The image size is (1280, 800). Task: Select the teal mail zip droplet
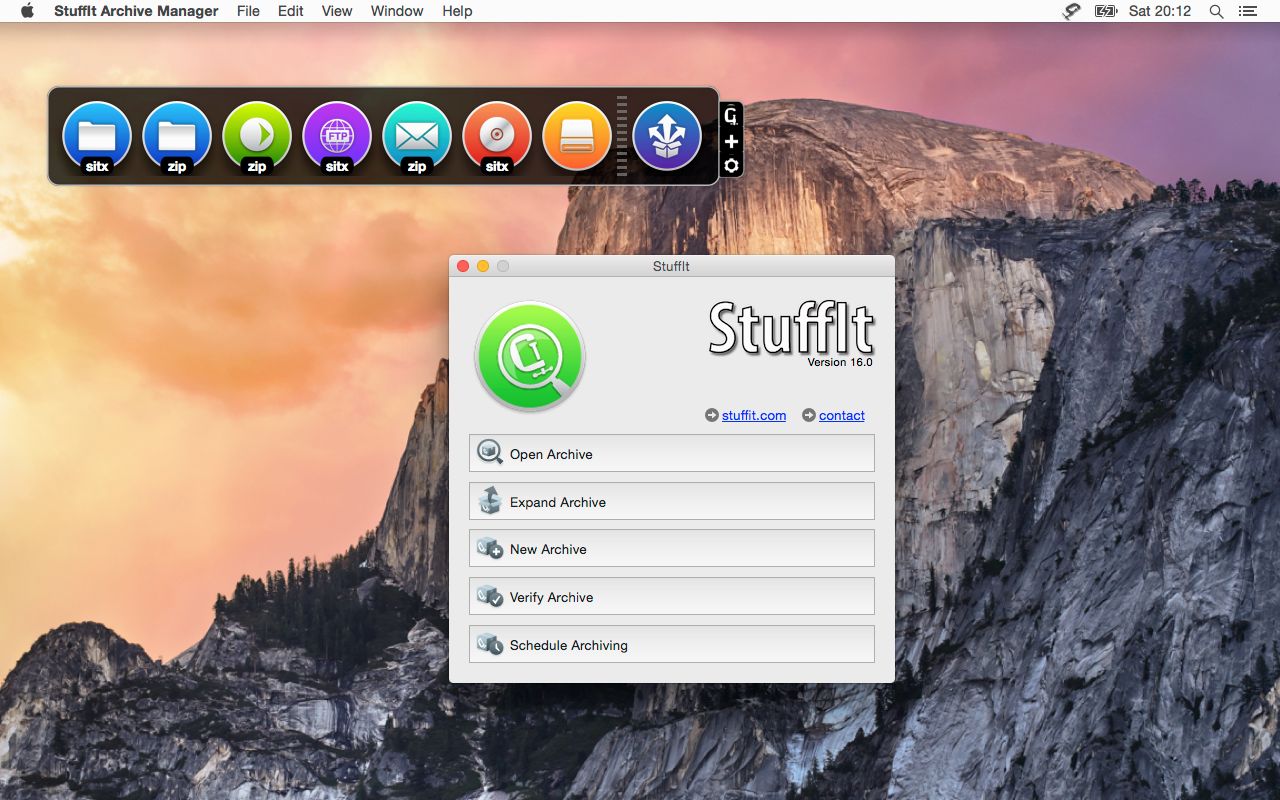coord(417,137)
